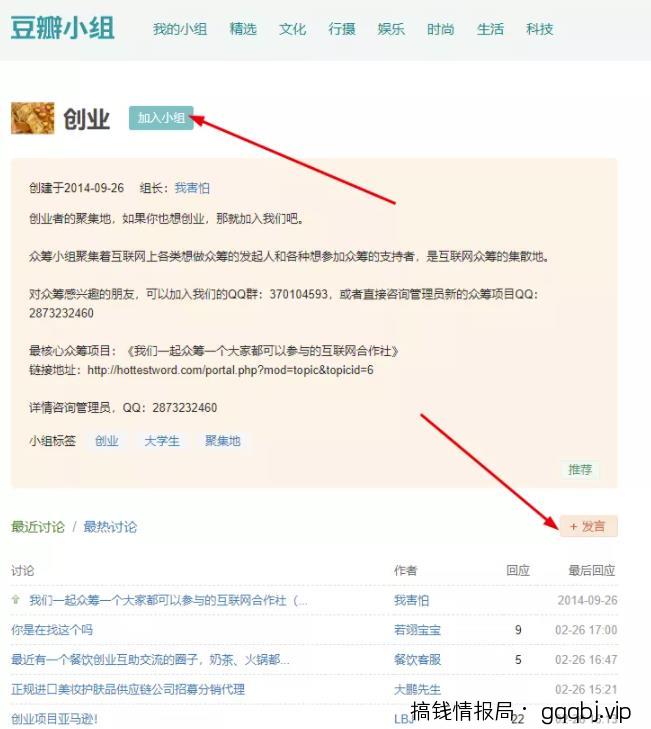Open the 行摄 category
The image size is (651, 729).
pos(342,29)
